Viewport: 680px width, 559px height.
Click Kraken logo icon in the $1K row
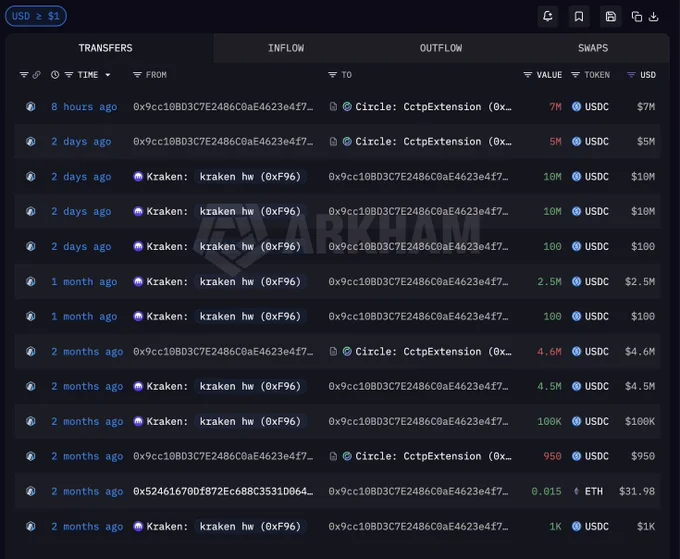tap(138, 526)
